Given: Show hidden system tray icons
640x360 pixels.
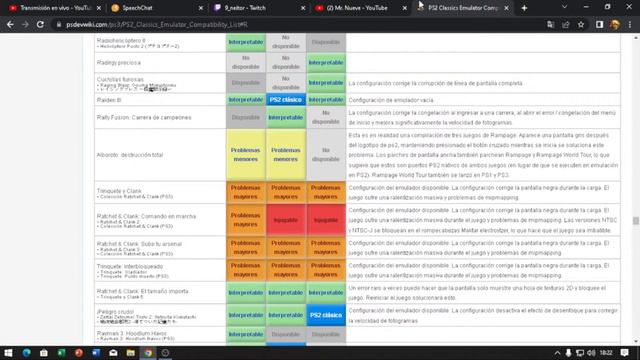Looking at the screenshot, I should (557, 353).
